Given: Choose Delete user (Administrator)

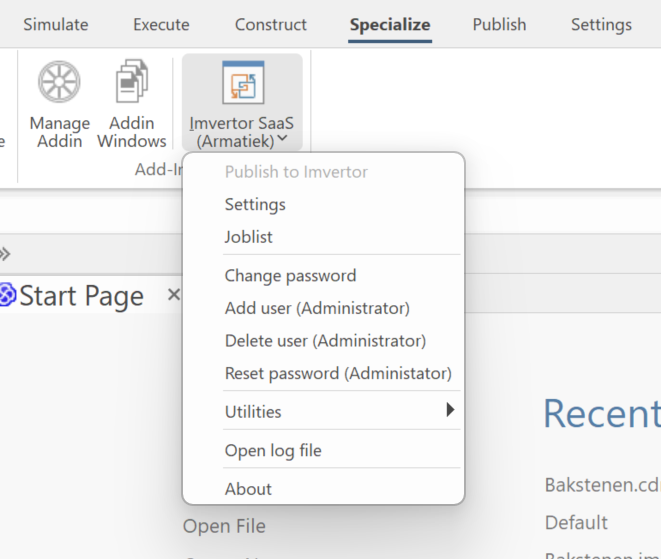Looking at the screenshot, I should coord(325,341).
